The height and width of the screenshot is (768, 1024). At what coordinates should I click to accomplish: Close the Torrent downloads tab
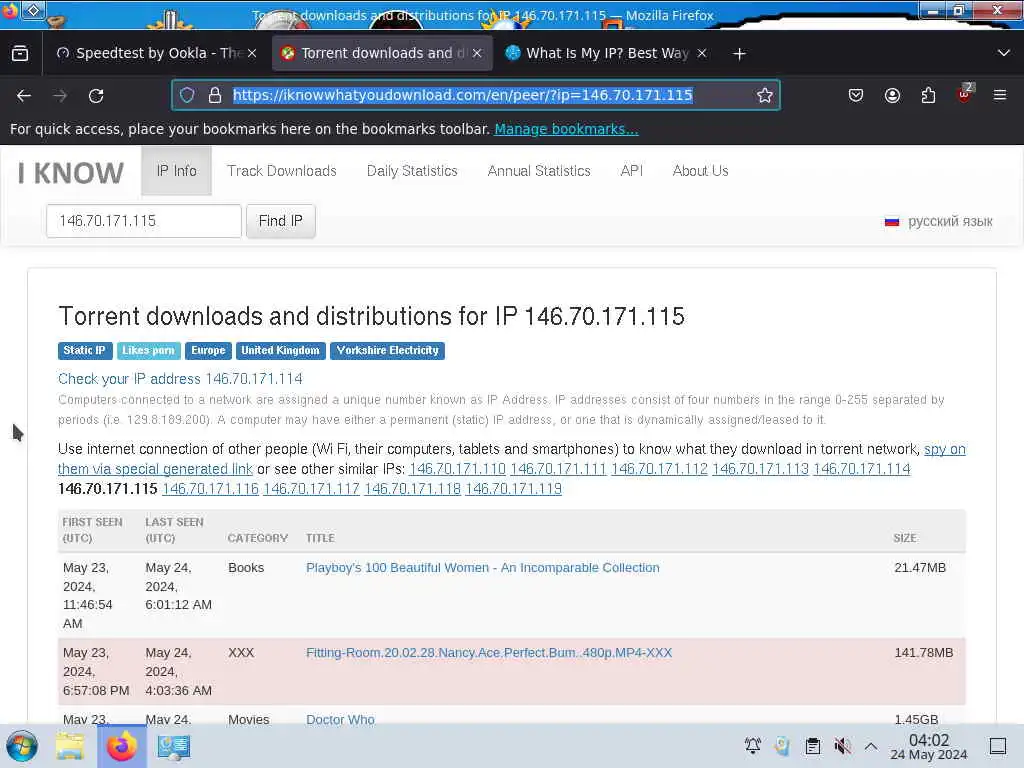477,53
